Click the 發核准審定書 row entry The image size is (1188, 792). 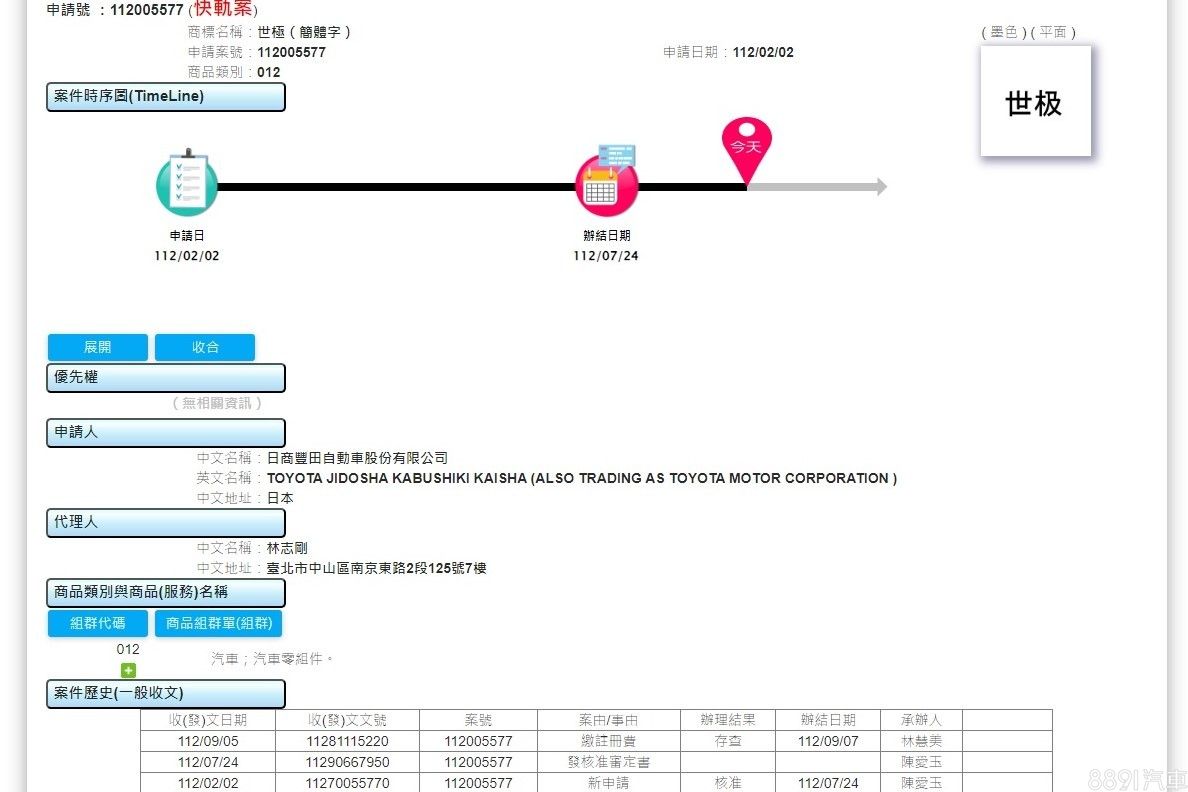pyautogui.click(x=608, y=762)
